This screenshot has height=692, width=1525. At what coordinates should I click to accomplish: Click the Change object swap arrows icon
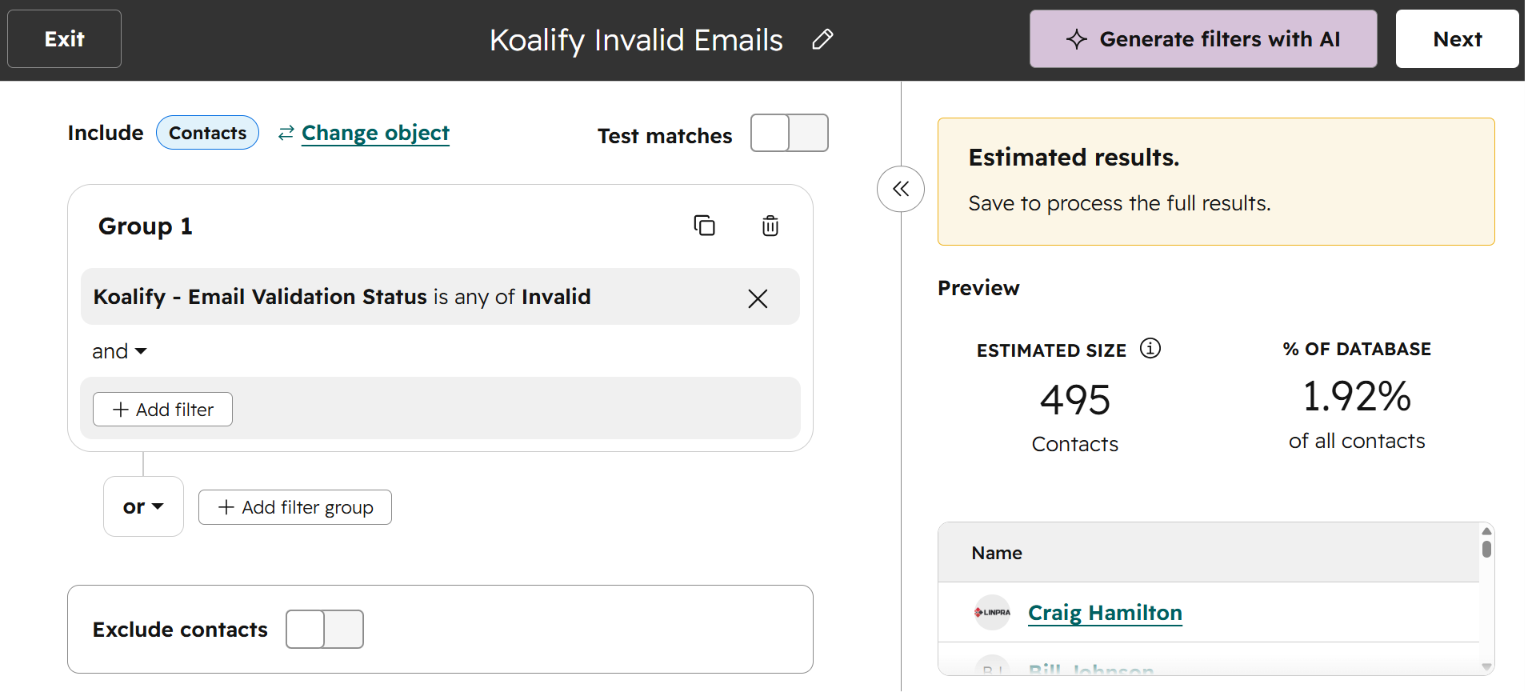(x=286, y=133)
